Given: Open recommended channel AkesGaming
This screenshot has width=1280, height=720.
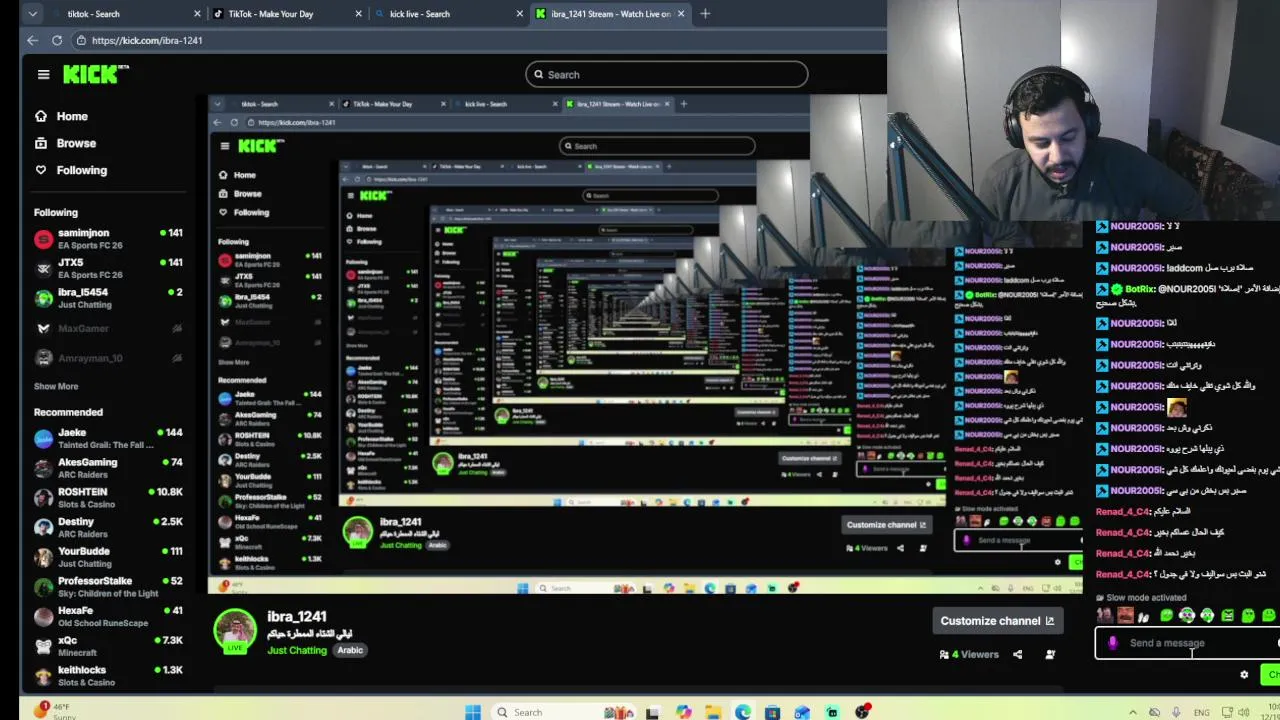Looking at the screenshot, I should click(108, 468).
